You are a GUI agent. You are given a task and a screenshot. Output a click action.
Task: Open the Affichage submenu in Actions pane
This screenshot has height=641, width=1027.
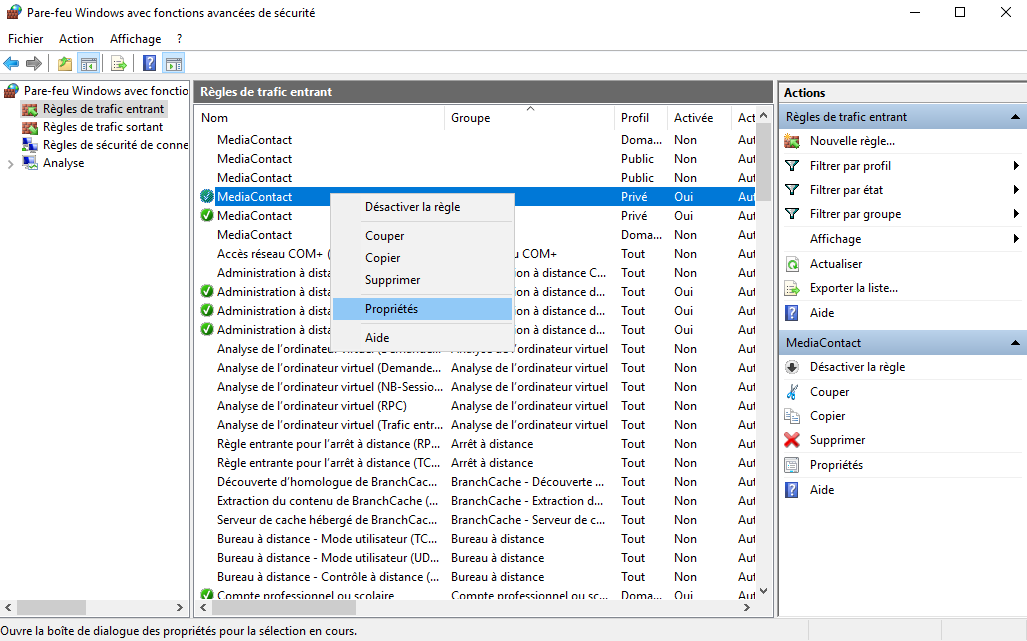click(835, 239)
